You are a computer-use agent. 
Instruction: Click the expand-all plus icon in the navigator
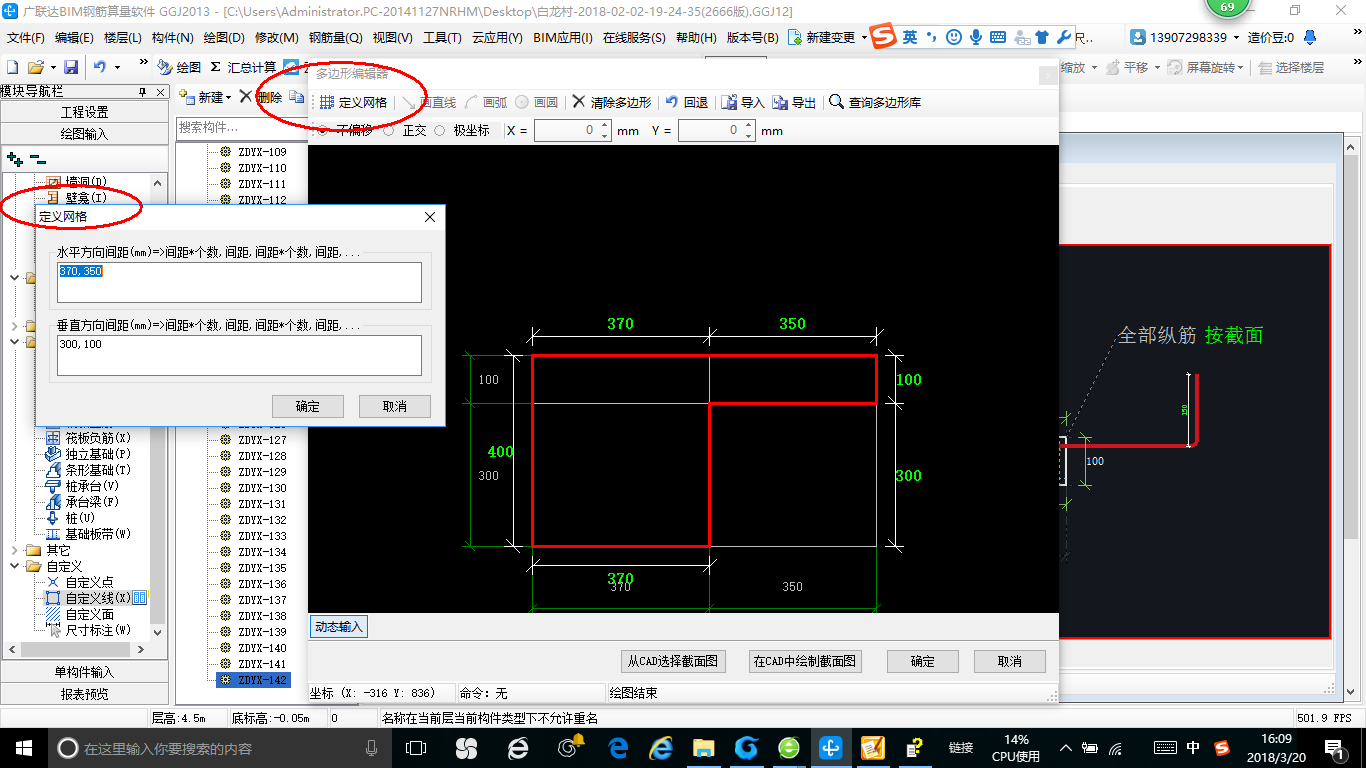15,158
